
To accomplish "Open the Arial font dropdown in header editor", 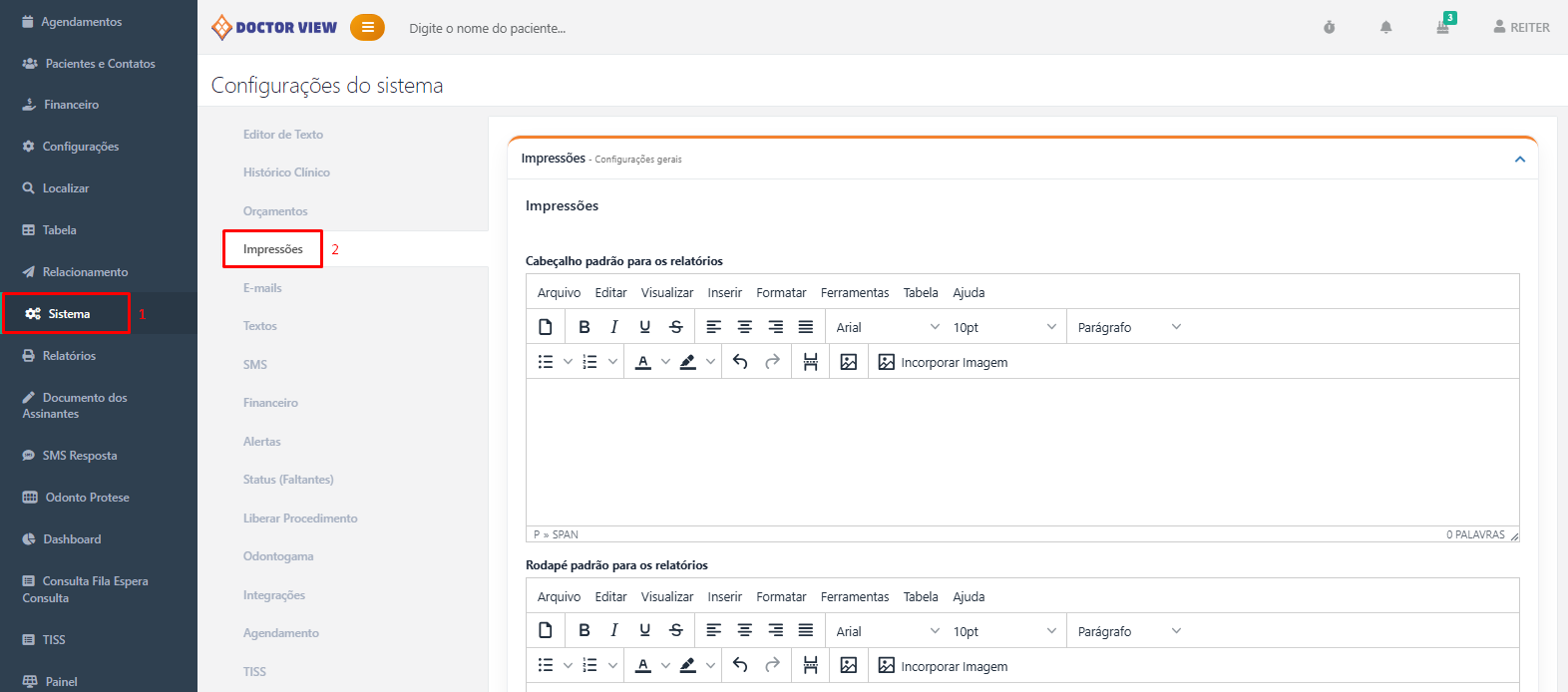I will (887, 327).
